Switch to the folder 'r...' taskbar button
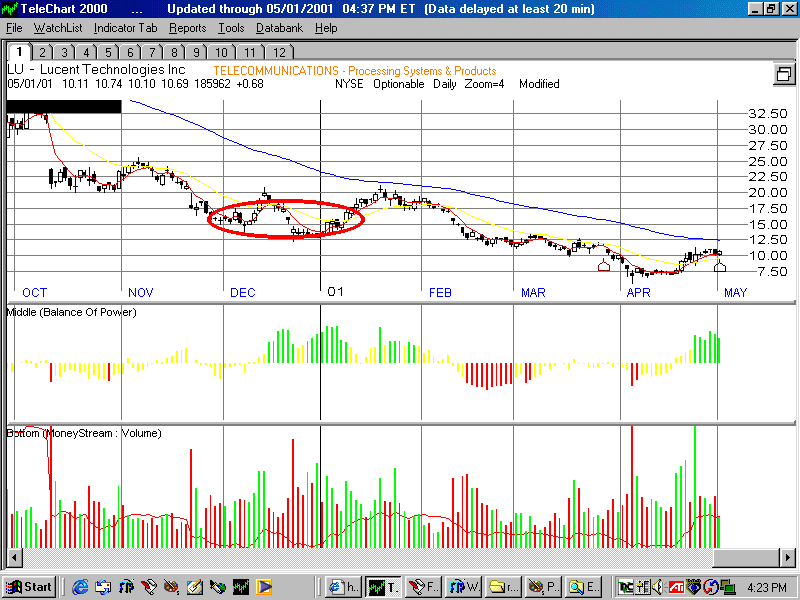This screenshot has width=800, height=600. 503,587
